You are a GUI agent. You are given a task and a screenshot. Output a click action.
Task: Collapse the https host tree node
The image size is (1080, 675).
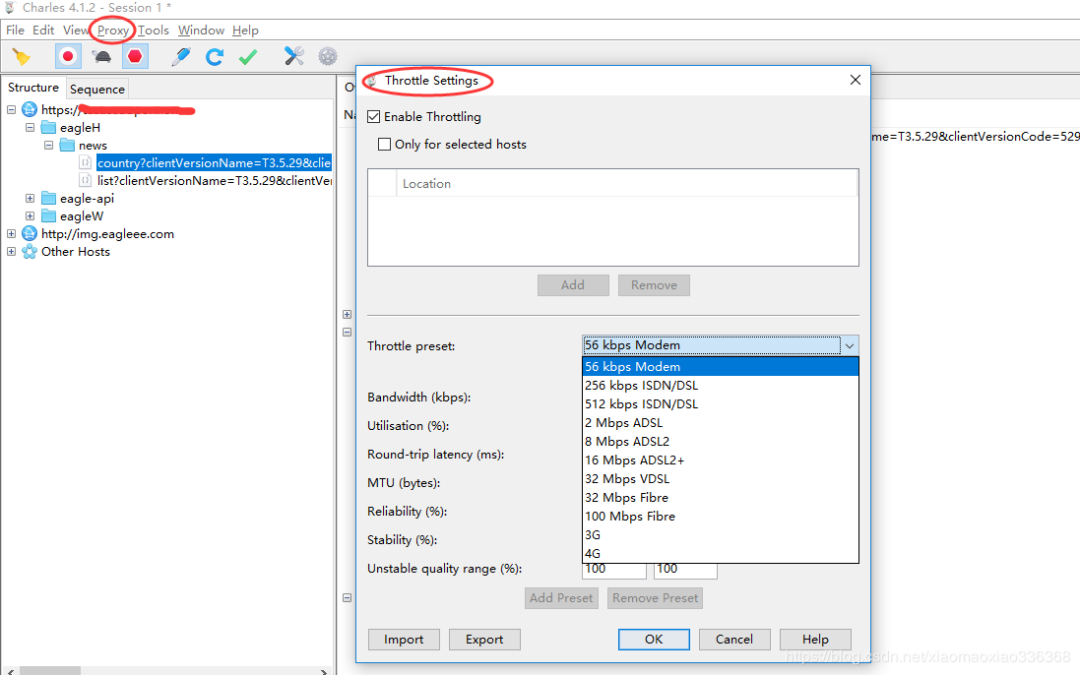12,110
